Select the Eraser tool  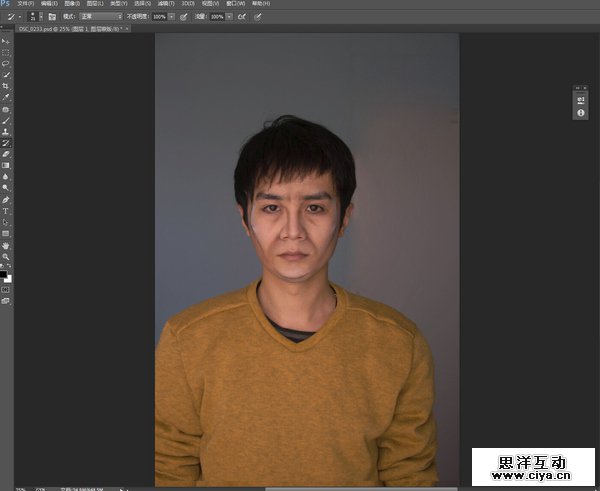pos(5,154)
